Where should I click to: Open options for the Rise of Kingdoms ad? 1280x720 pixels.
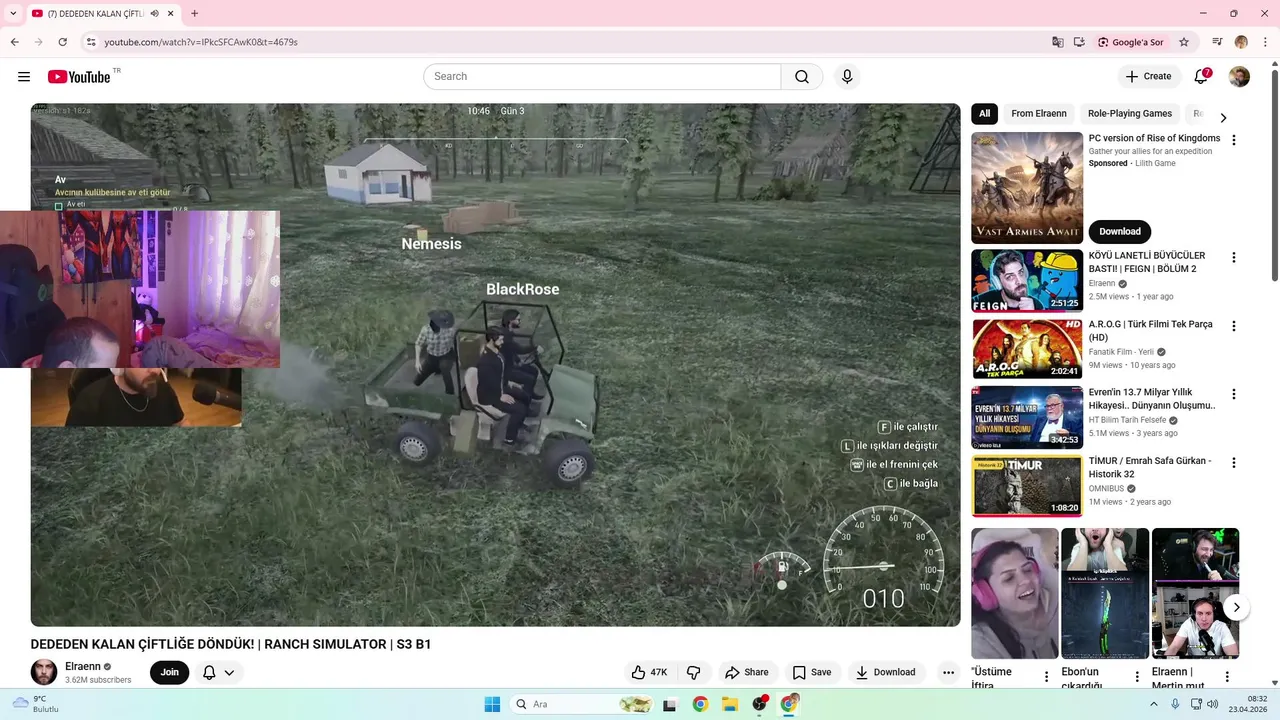pyautogui.click(x=1233, y=140)
